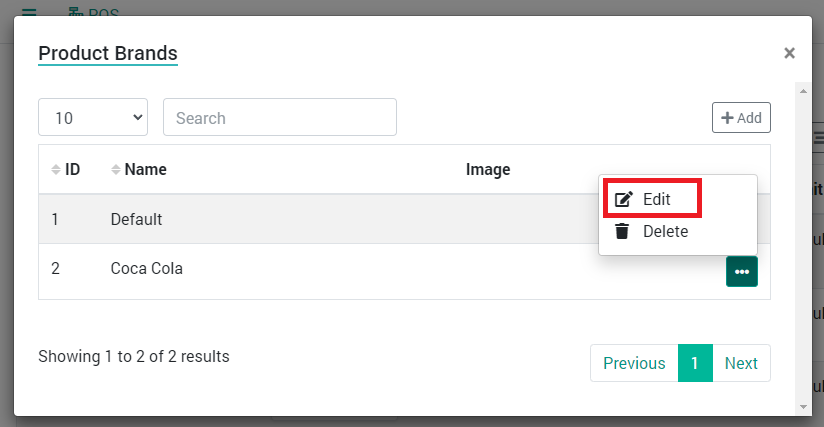The image size is (824, 427).
Task: Close the Product Brands dialog
Action: click(x=789, y=53)
